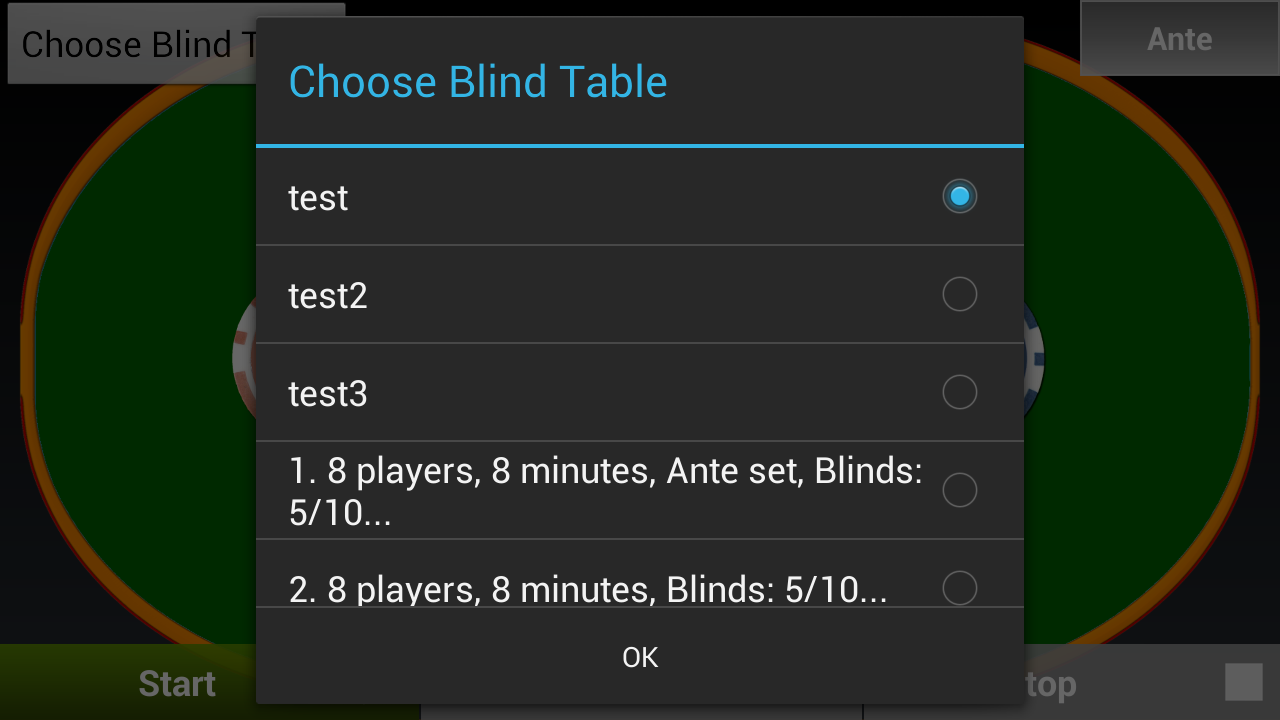Click the Choose Blind Table button behind dialog
Screen dimensions: 1280x720
coord(132,45)
